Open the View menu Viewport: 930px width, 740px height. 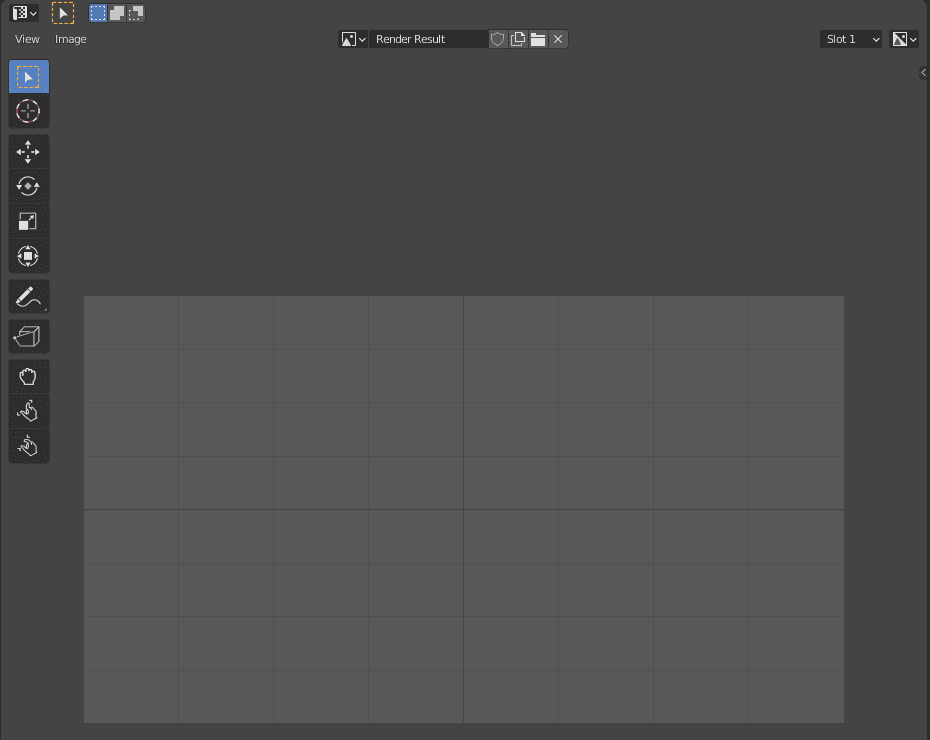coord(26,39)
